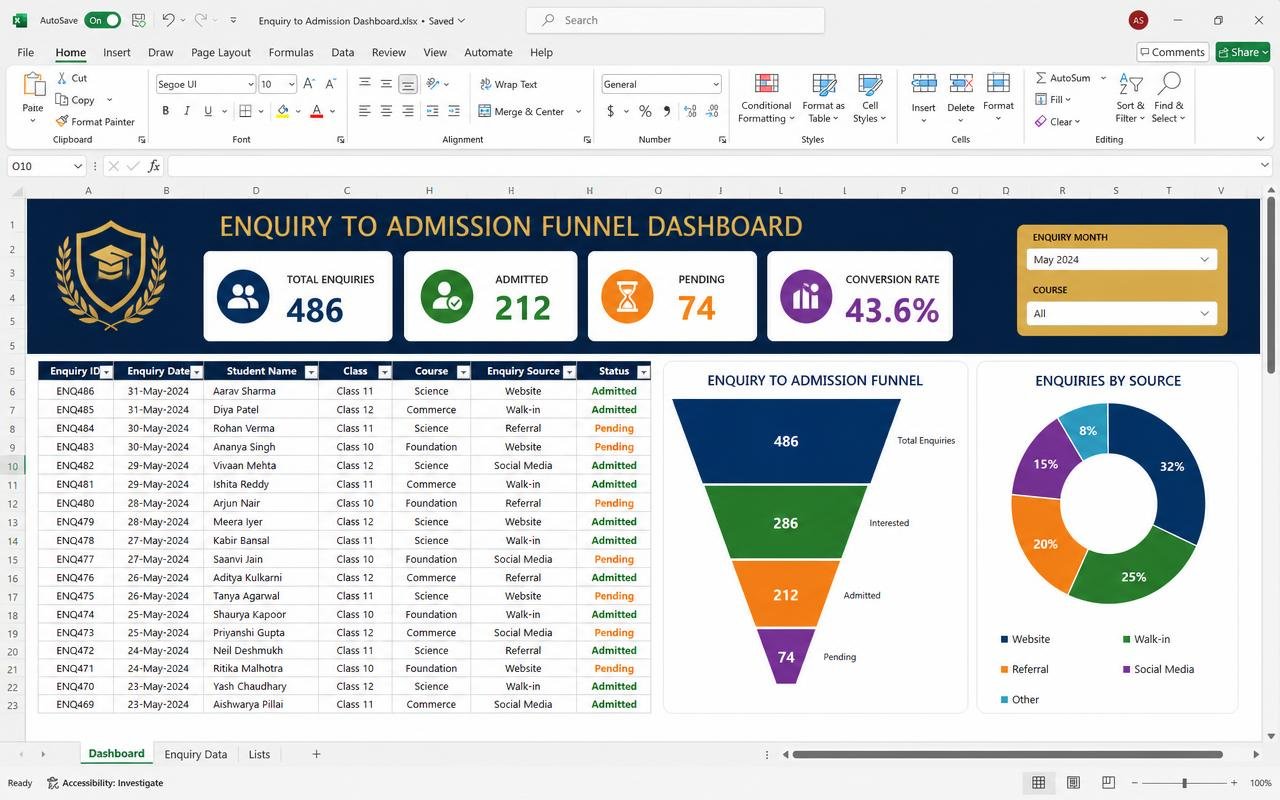Click the Redo arrow icon
Viewport: 1280px width, 800px height.
click(x=200, y=20)
